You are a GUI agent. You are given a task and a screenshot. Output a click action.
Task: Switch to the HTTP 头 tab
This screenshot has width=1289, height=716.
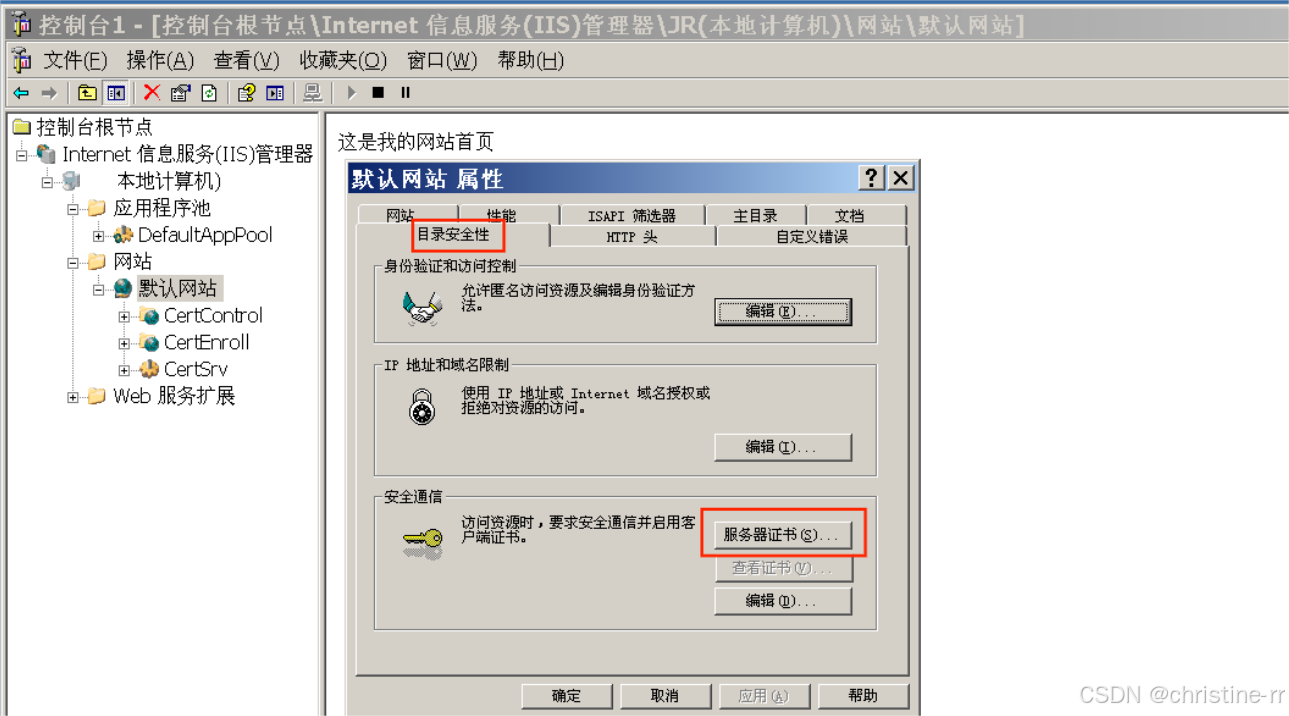pos(632,237)
